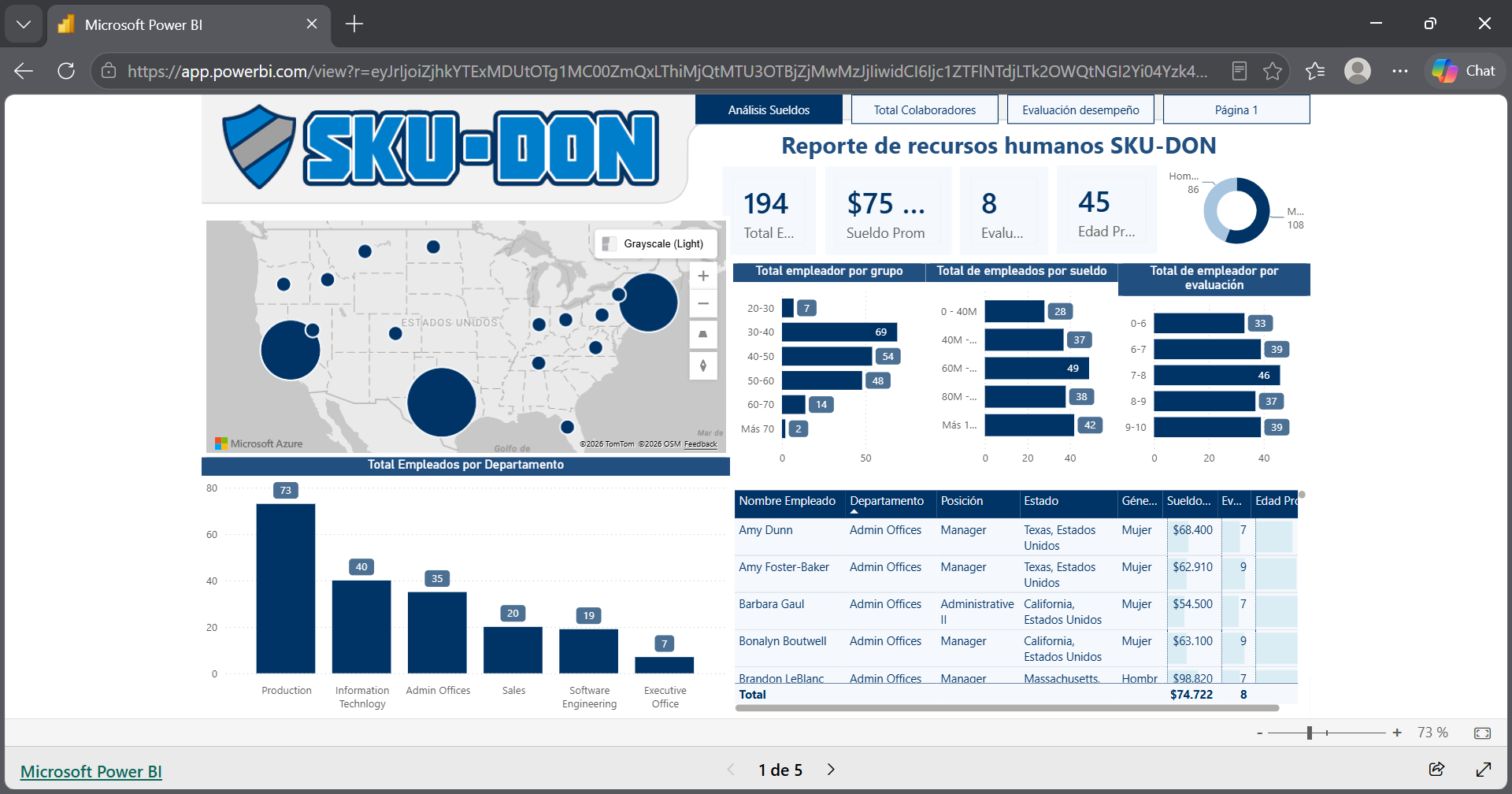Click the map compass rotation control
The width and height of the screenshot is (1512, 794).
(x=703, y=365)
